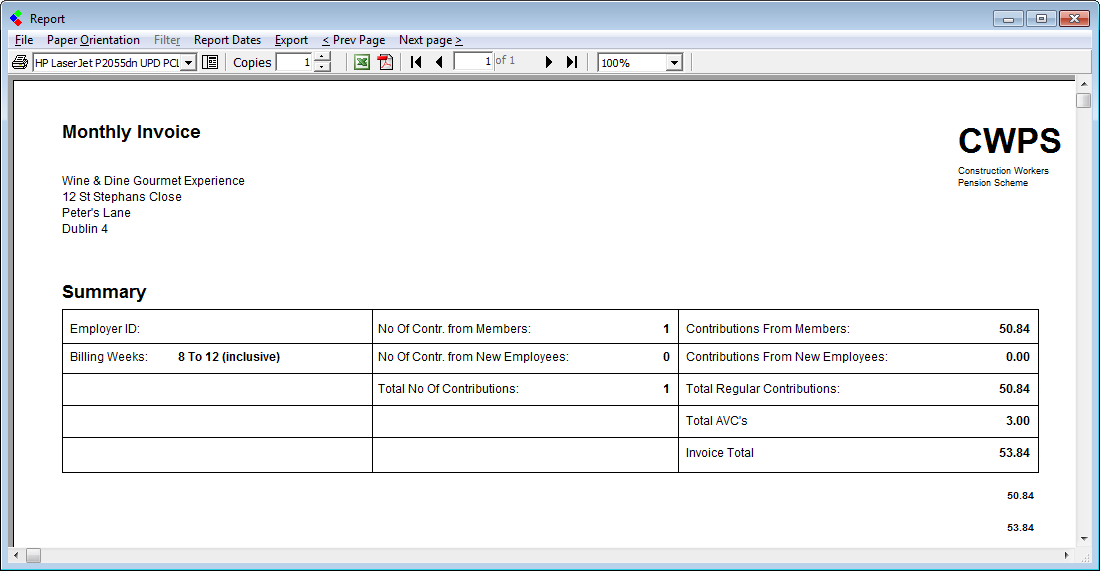This screenshot has height=571, width=1100.
Task: Go to previous page arrow icon
Action: tap(438, 62)
